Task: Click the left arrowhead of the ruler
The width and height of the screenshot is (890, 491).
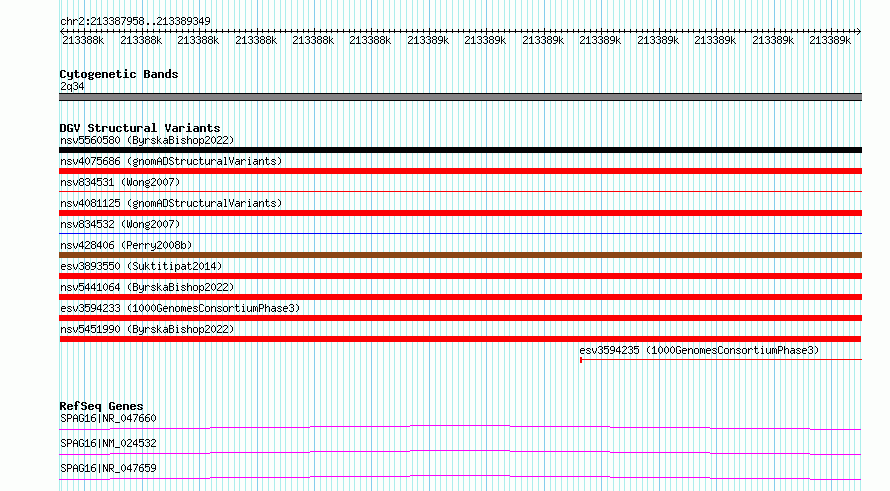Action: point(62,32)
